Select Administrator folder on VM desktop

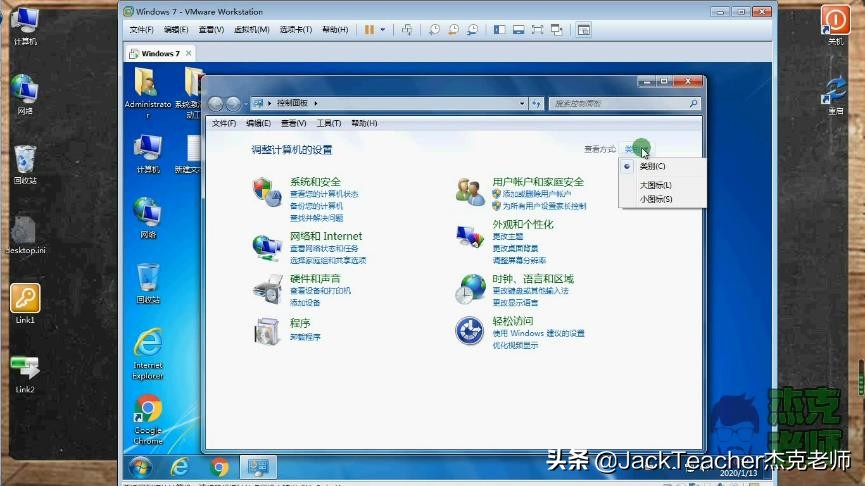[x=147, y=92]
